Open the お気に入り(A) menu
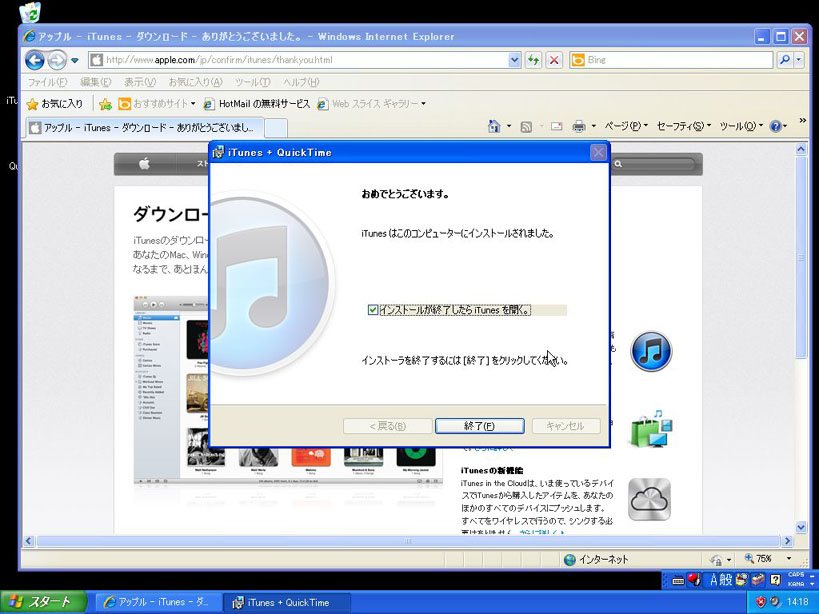This screenshot has width=819, height=614. point(195,82)
